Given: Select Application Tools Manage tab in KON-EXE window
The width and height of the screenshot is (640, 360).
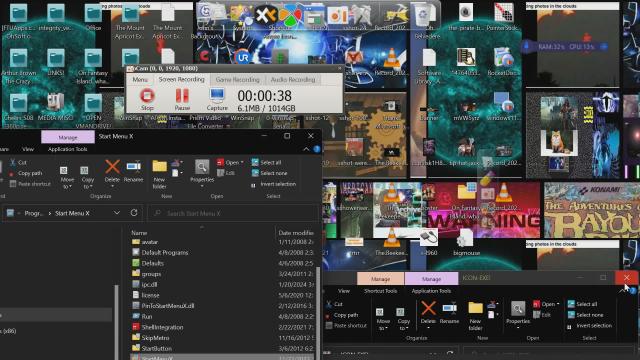Looking at the screenshot, I should click(431, 279).
